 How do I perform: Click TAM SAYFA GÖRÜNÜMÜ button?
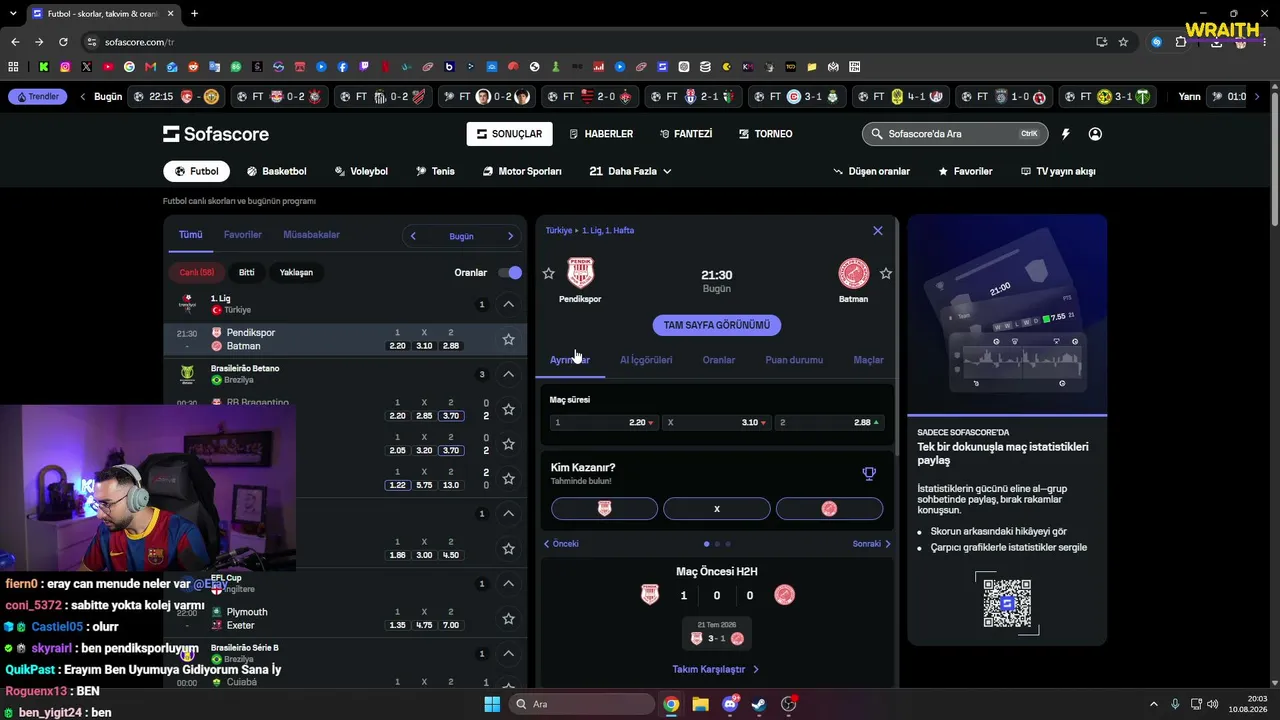(717, 325)
